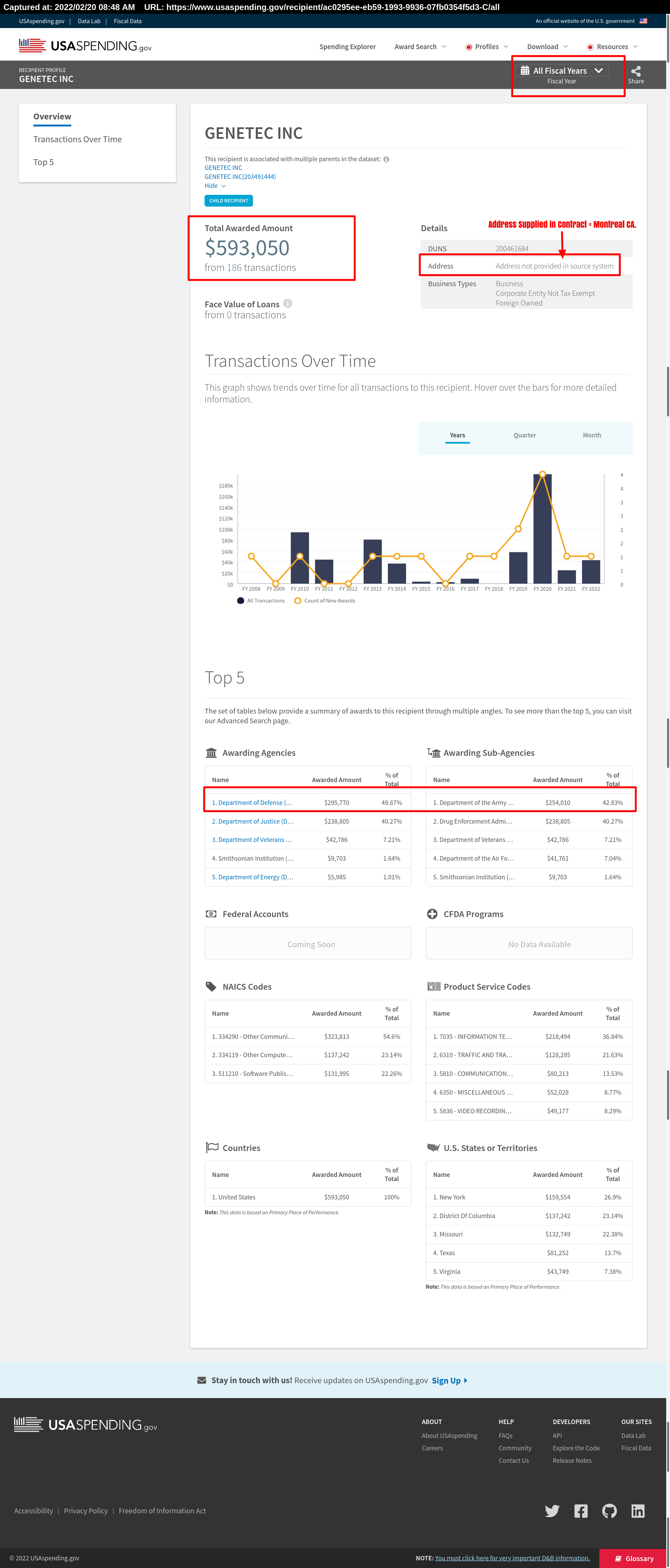Click the Share icon
670x1568 pixels.
tap(636, 71)
